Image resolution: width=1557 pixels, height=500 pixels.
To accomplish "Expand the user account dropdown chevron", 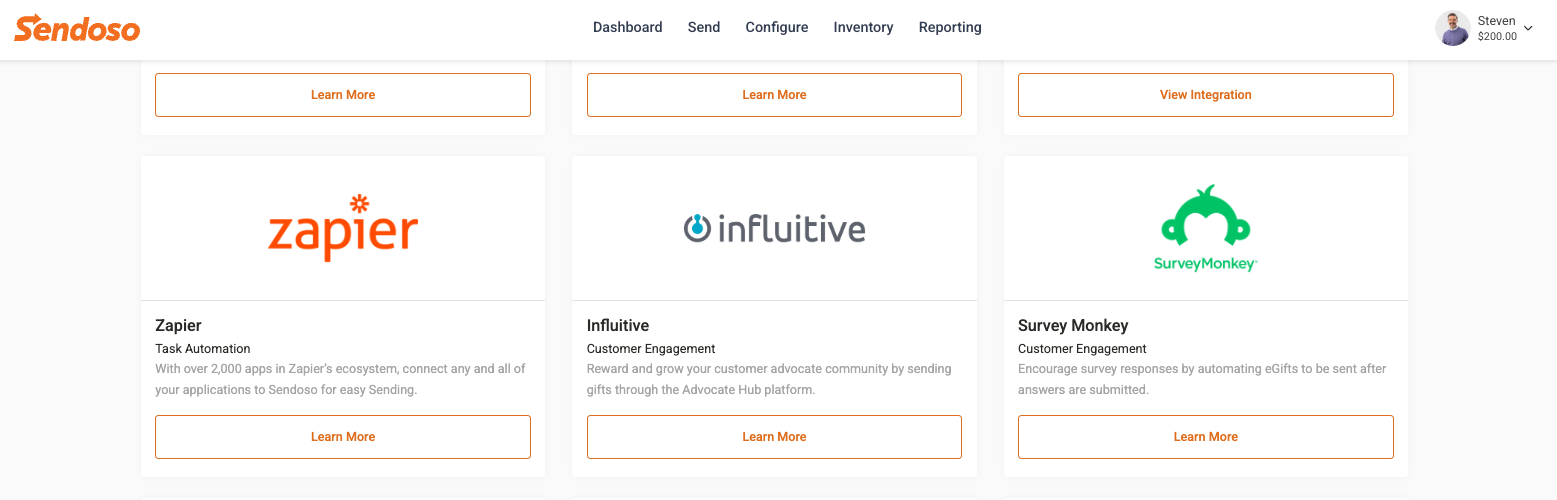I will click(x=1528, y=28).
